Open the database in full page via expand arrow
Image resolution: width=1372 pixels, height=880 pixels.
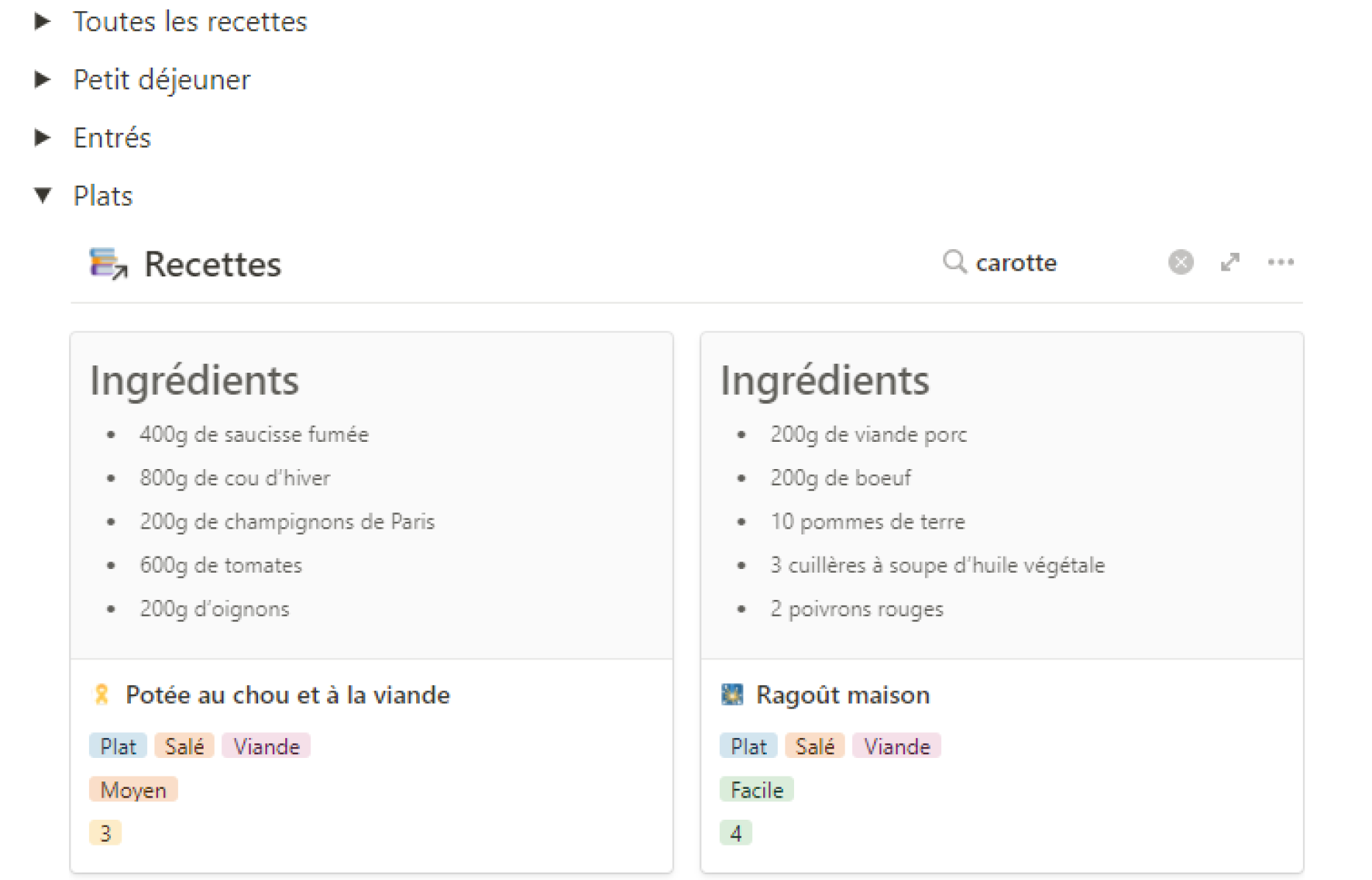click(x=1229, y=262)
